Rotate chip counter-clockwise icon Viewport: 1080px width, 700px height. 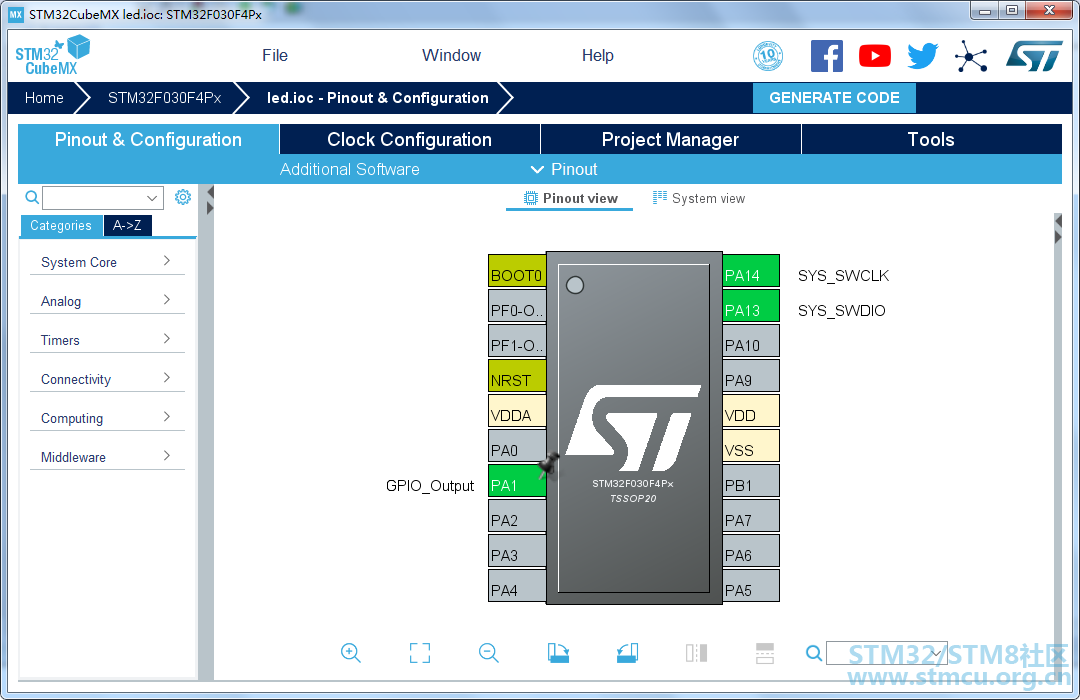[x=627, y=652]
